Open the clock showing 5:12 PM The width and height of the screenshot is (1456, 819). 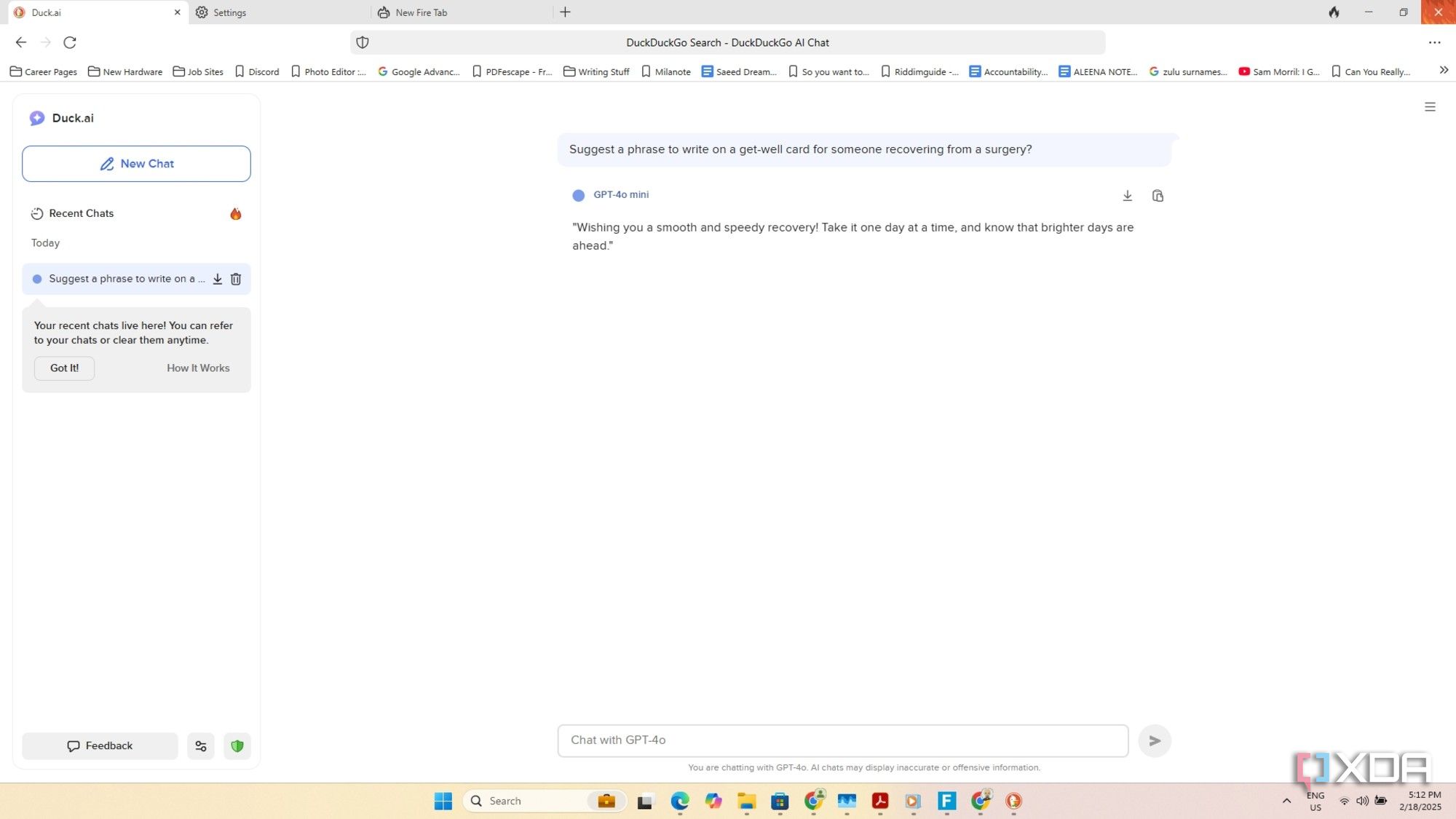click(1420, 801)
